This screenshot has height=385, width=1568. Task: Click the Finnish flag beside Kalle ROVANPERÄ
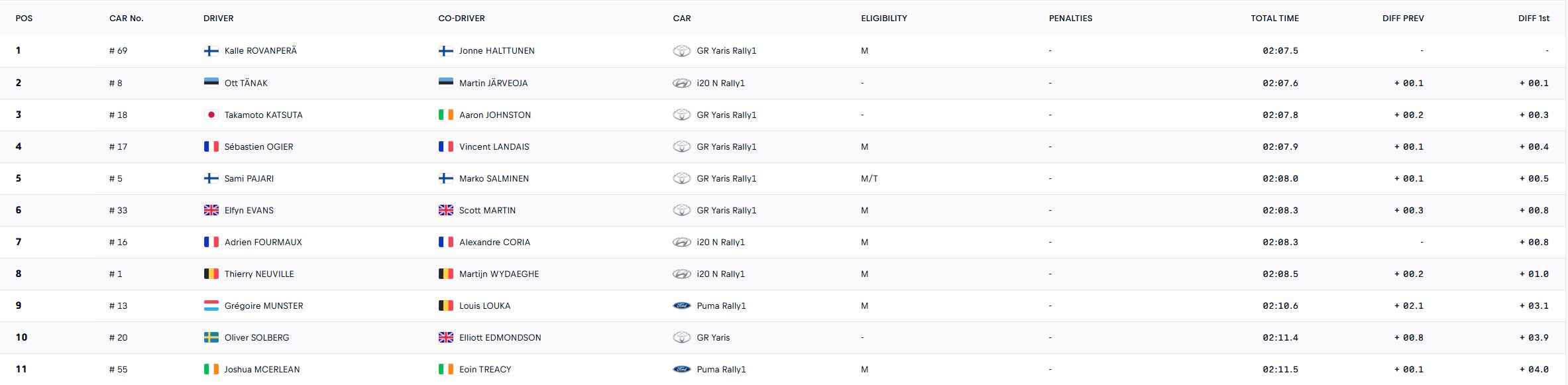point(211,51)
